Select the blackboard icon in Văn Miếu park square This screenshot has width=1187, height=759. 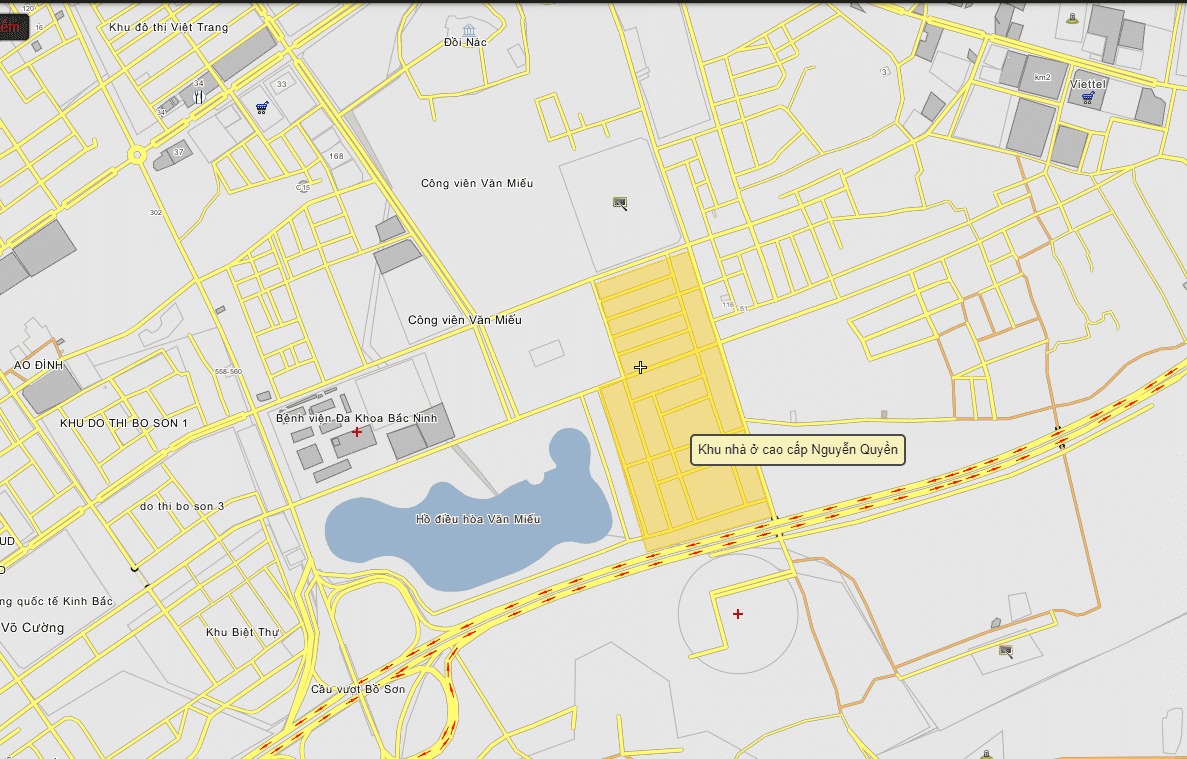tap(620, 203)
